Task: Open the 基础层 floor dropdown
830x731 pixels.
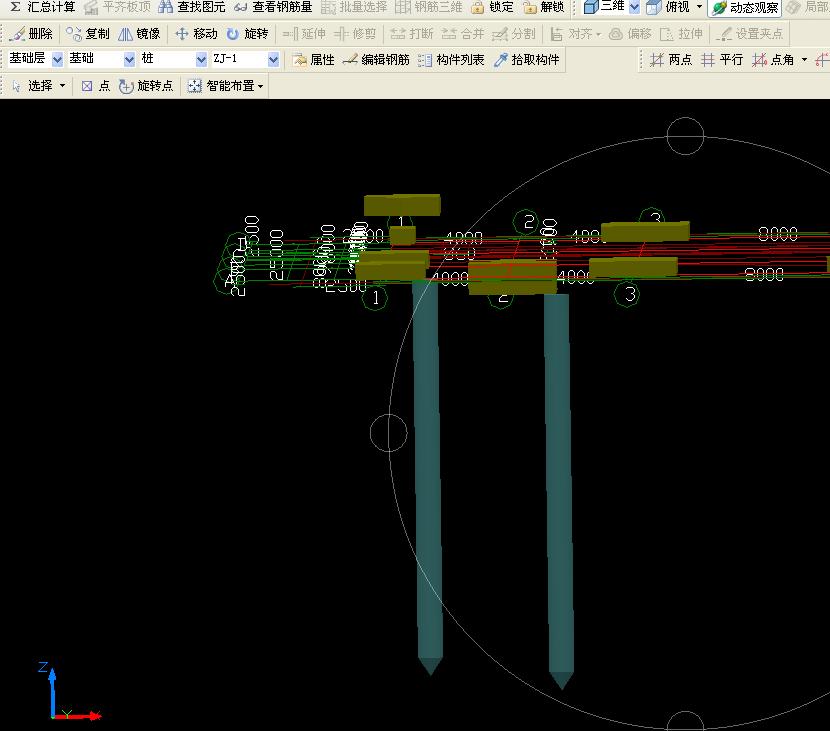Action: (x=57, y=60)
